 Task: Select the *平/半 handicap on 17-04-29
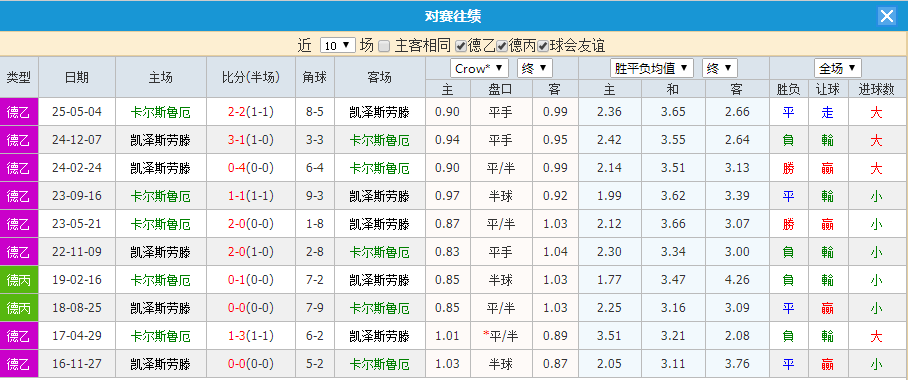(x=500, y=336)
